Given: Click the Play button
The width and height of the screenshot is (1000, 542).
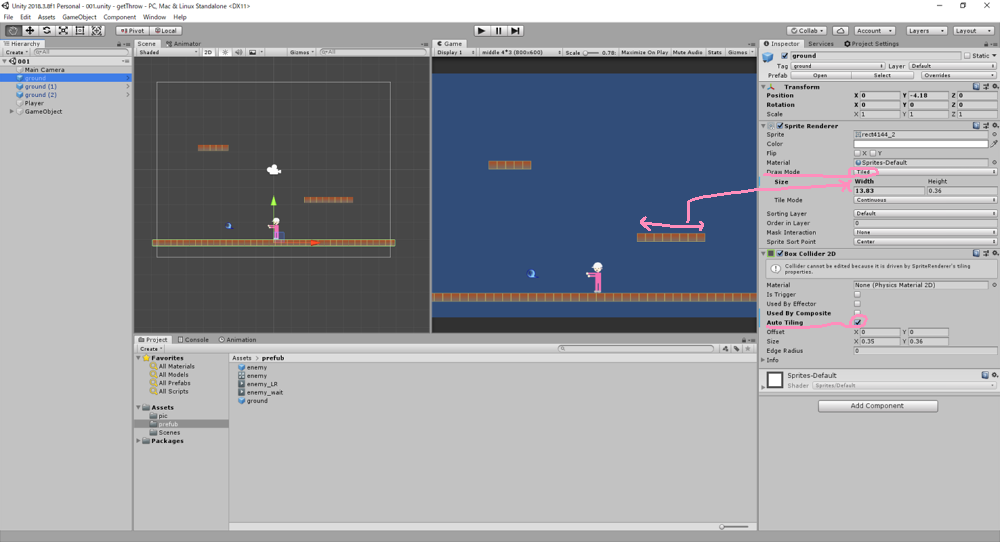Looking at the screenshot, I should coord(482,31).
